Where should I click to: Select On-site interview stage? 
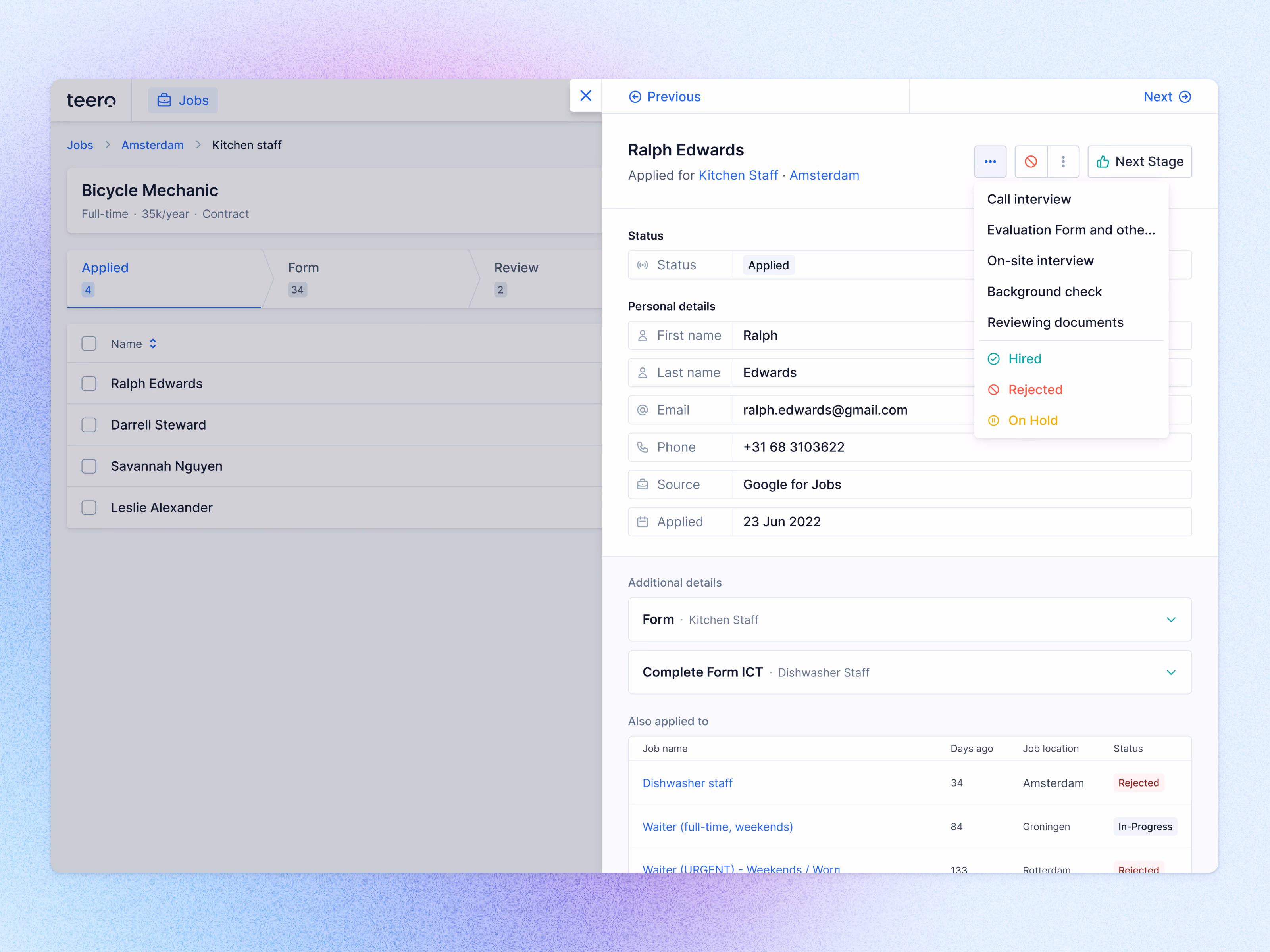click(x=1071, y=261)
